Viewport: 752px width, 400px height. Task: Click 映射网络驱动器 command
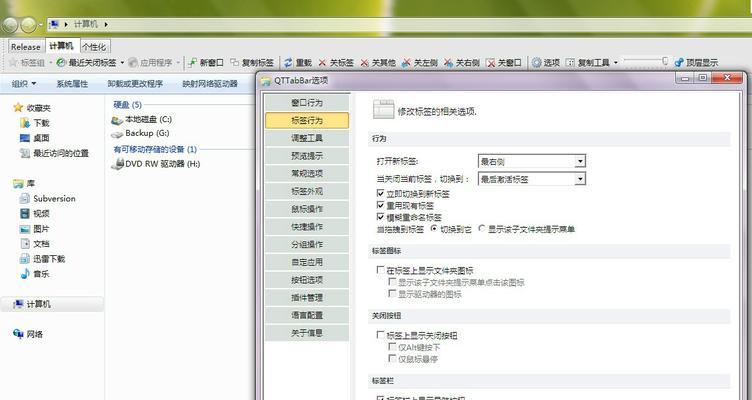210,83
